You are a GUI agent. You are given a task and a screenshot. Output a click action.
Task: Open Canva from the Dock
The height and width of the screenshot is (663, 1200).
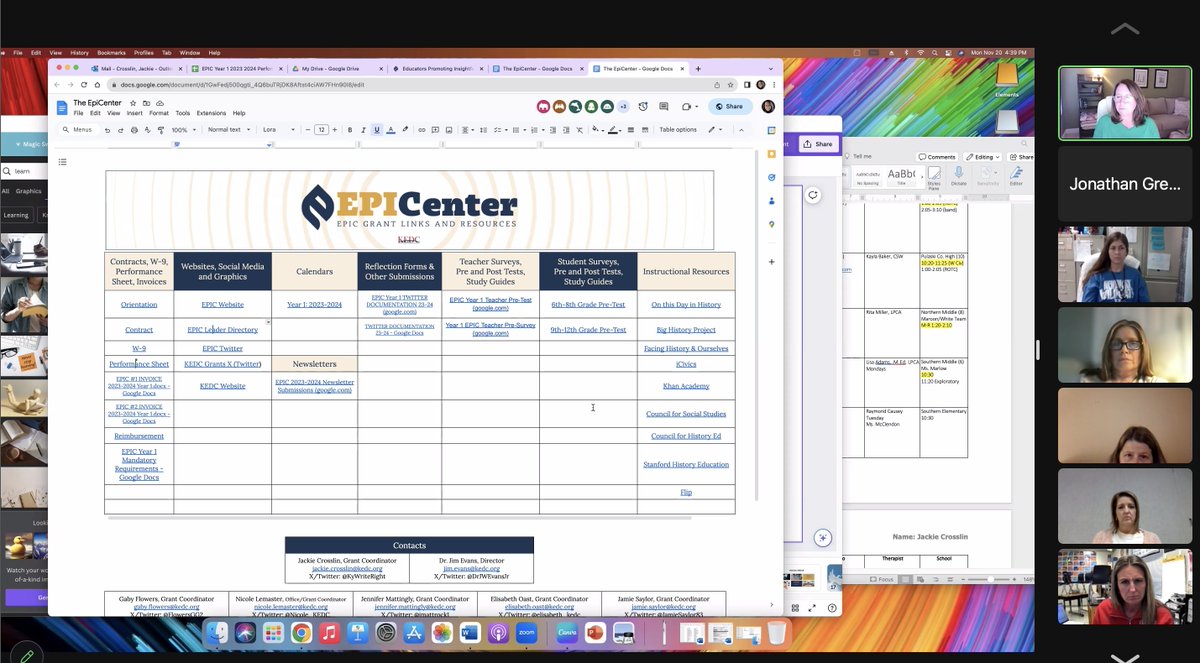click(x=567, y=633)
